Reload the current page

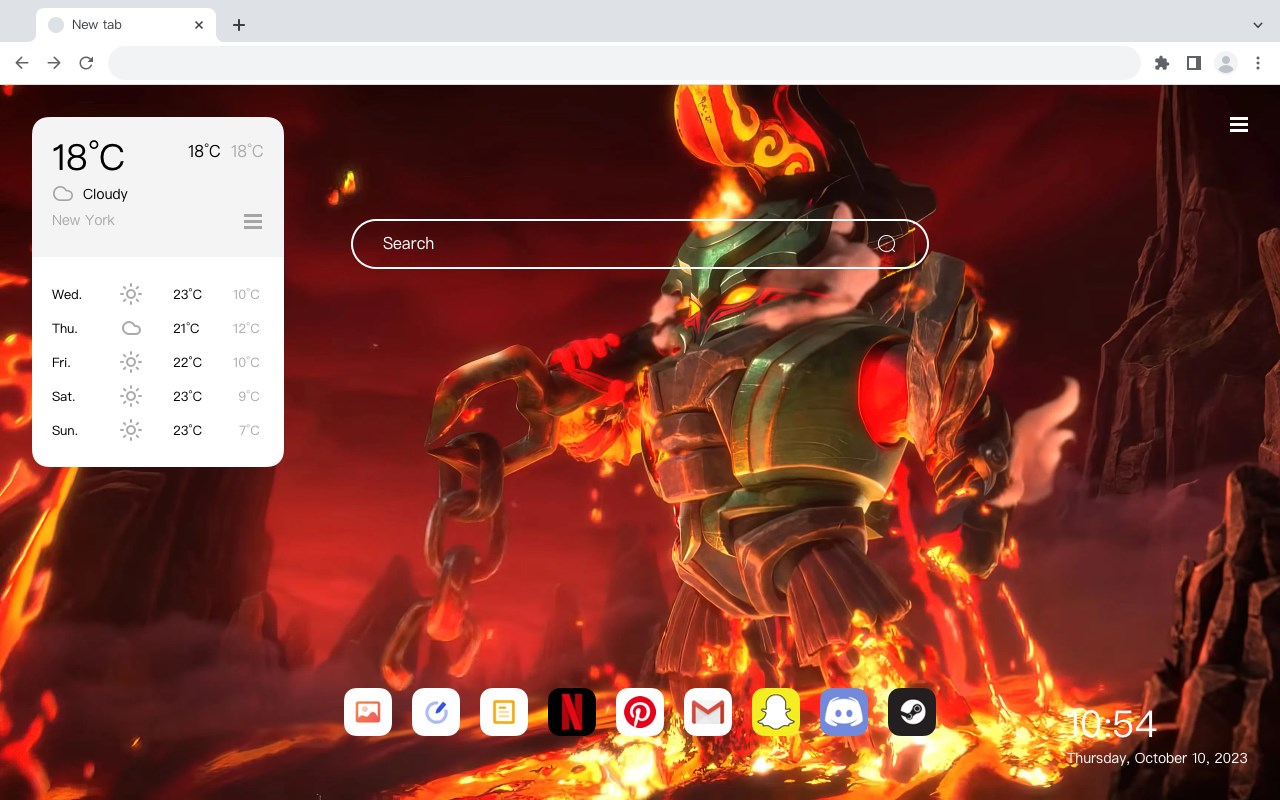click(86, 63)
